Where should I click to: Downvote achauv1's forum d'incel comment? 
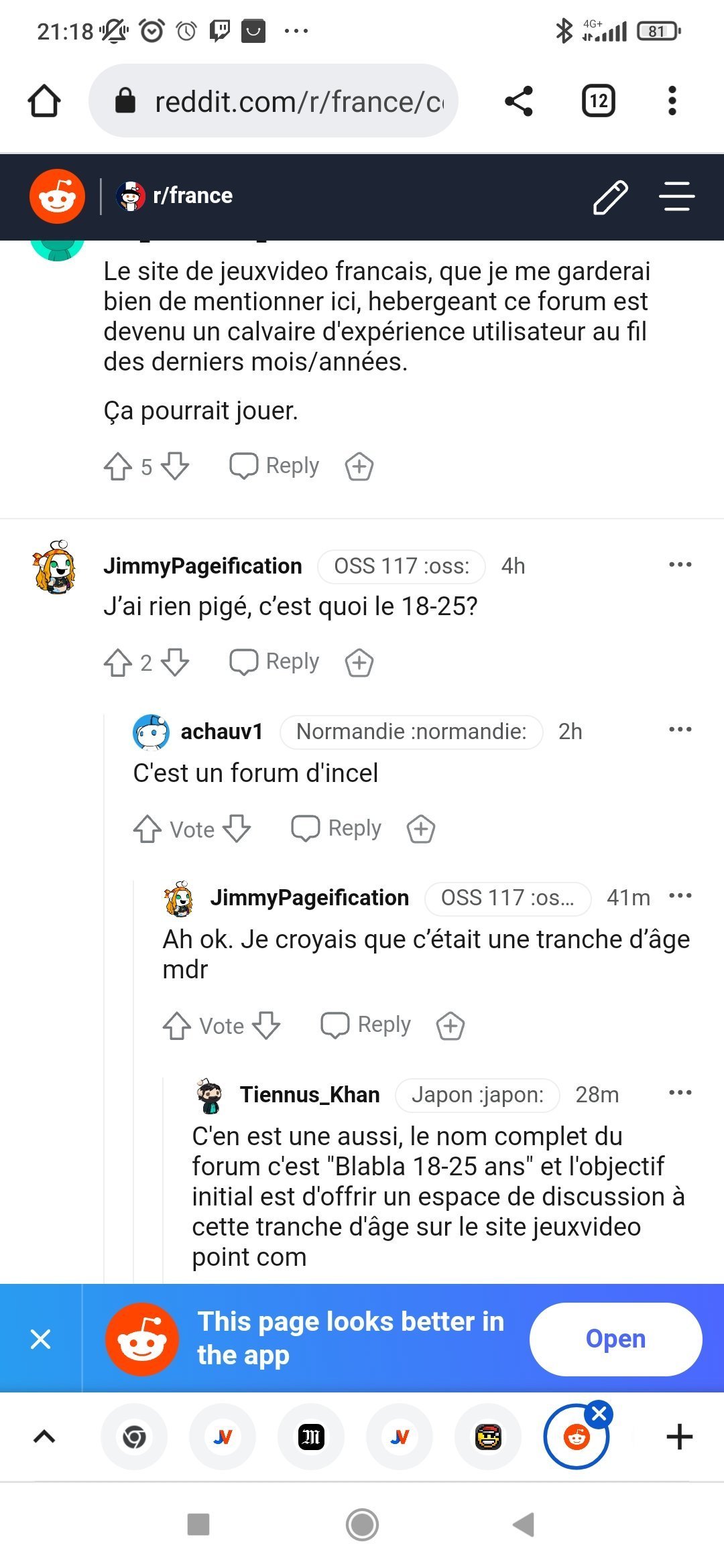click(x=237, y=829)
